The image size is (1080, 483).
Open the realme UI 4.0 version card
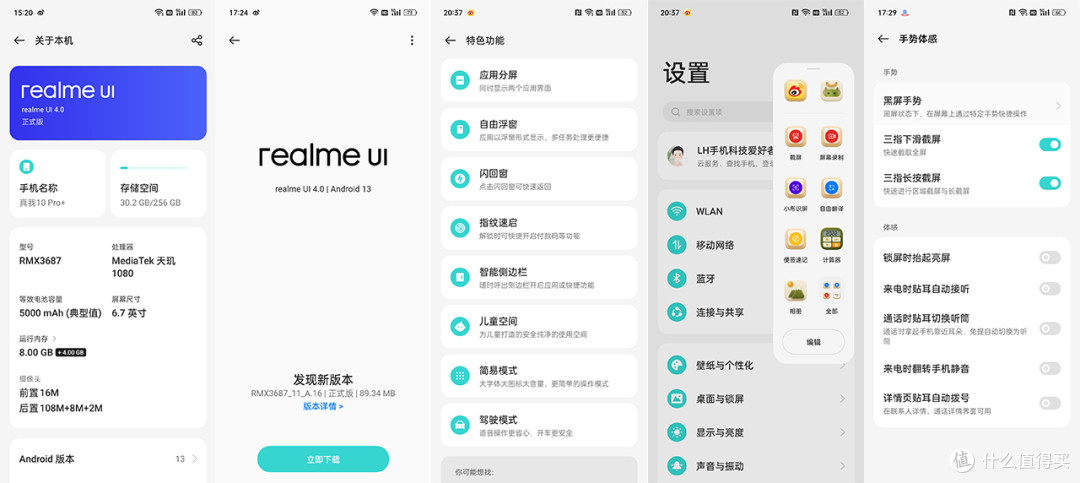[x=108, y=103]
